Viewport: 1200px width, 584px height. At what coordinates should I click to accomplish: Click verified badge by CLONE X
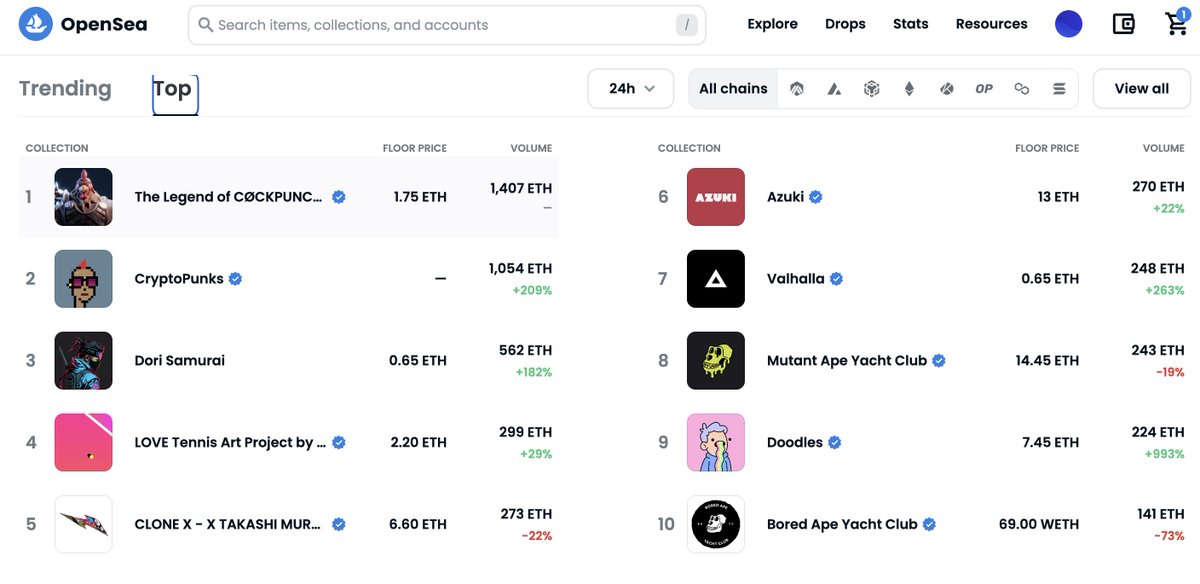[x=339, y=524]
